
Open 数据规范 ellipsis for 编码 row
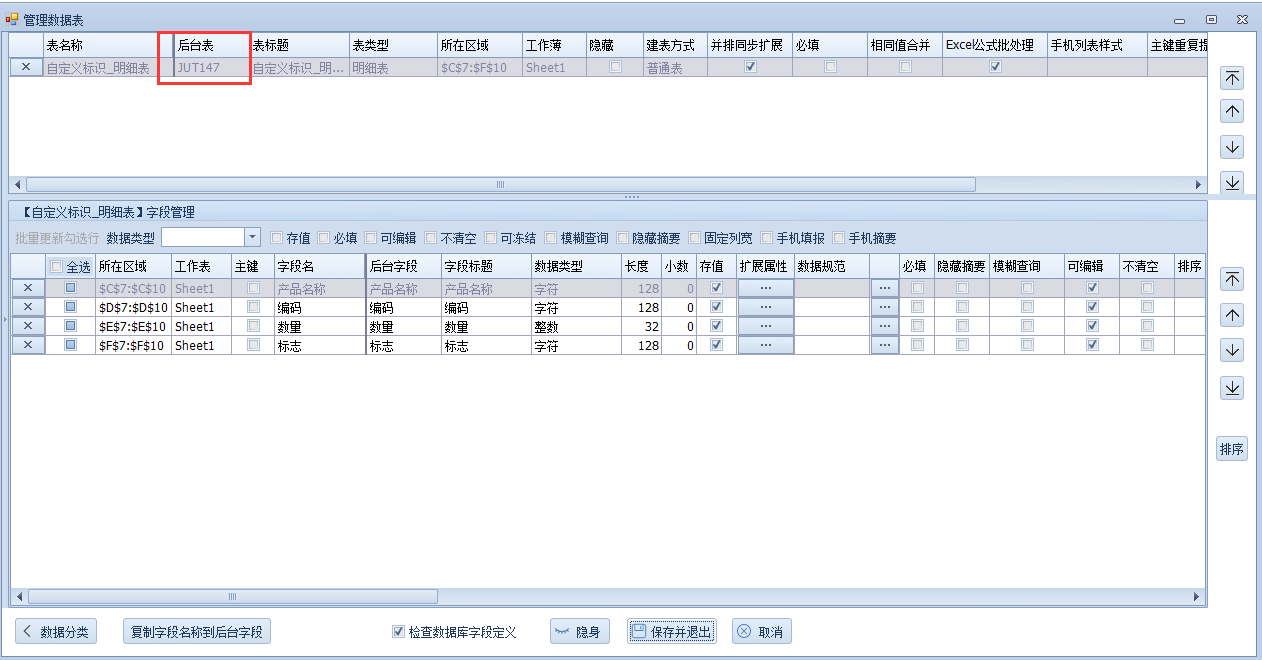[x=884, y=307]
